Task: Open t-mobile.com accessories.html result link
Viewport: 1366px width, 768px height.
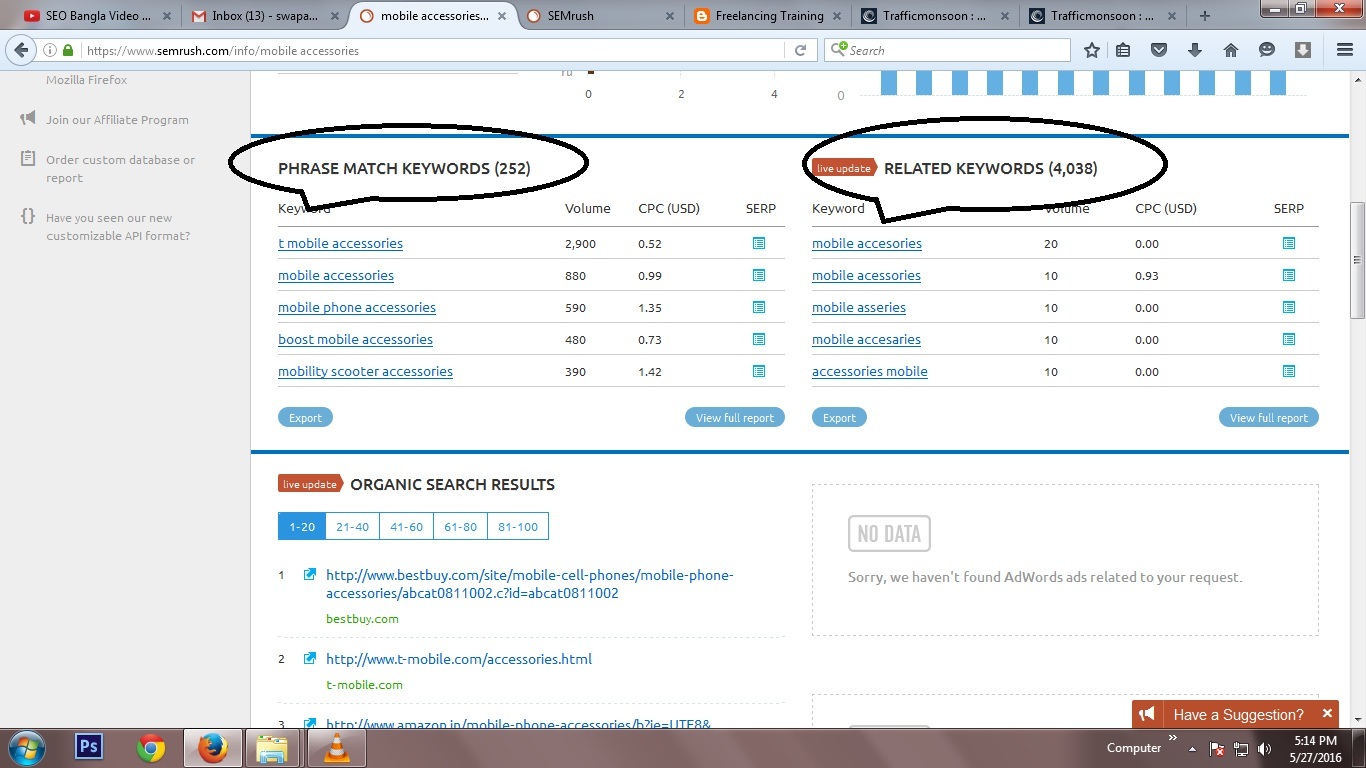Action: pos(459,659)
